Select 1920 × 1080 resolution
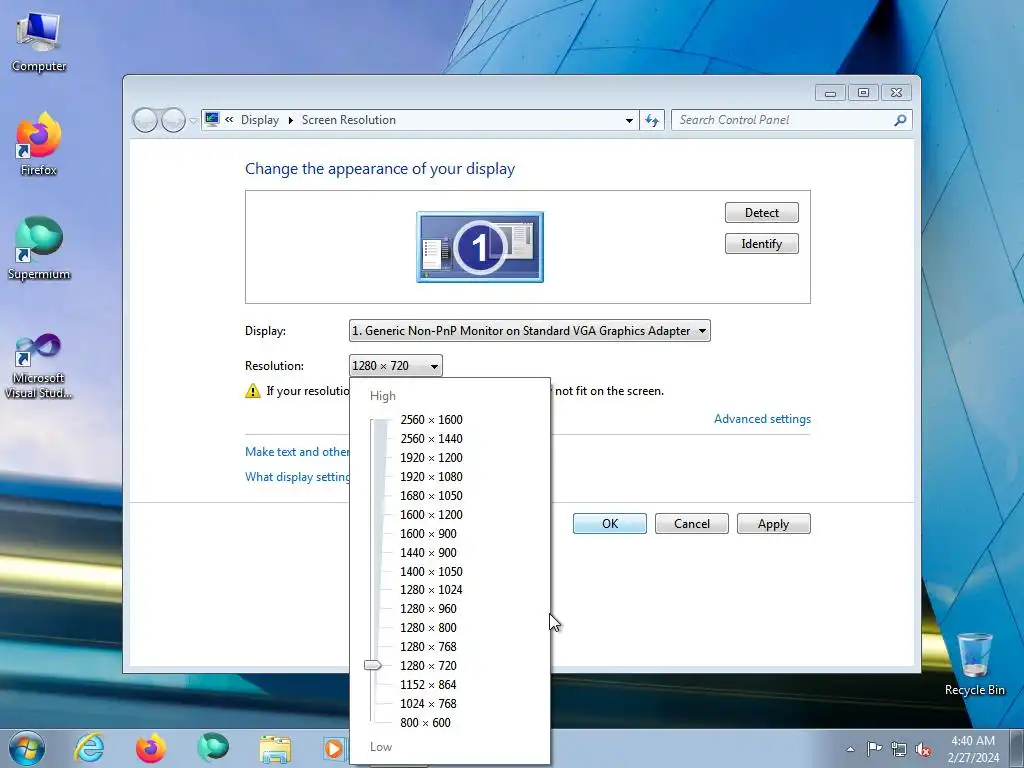This screenshot has width=1024, height=768. point(431,477)
